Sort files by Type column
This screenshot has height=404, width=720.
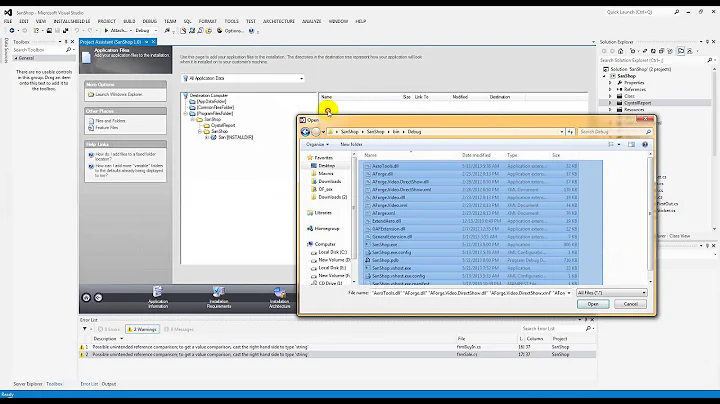click(512, 155)
